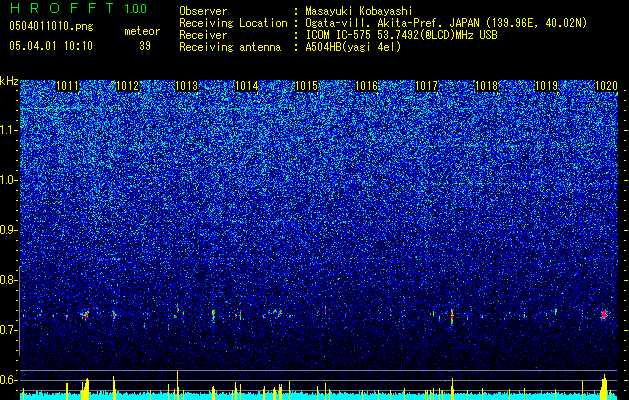Click the 1020 time marker
This screenshot has height=400, width=629.
pyautogui.click(x=606, y=86)
